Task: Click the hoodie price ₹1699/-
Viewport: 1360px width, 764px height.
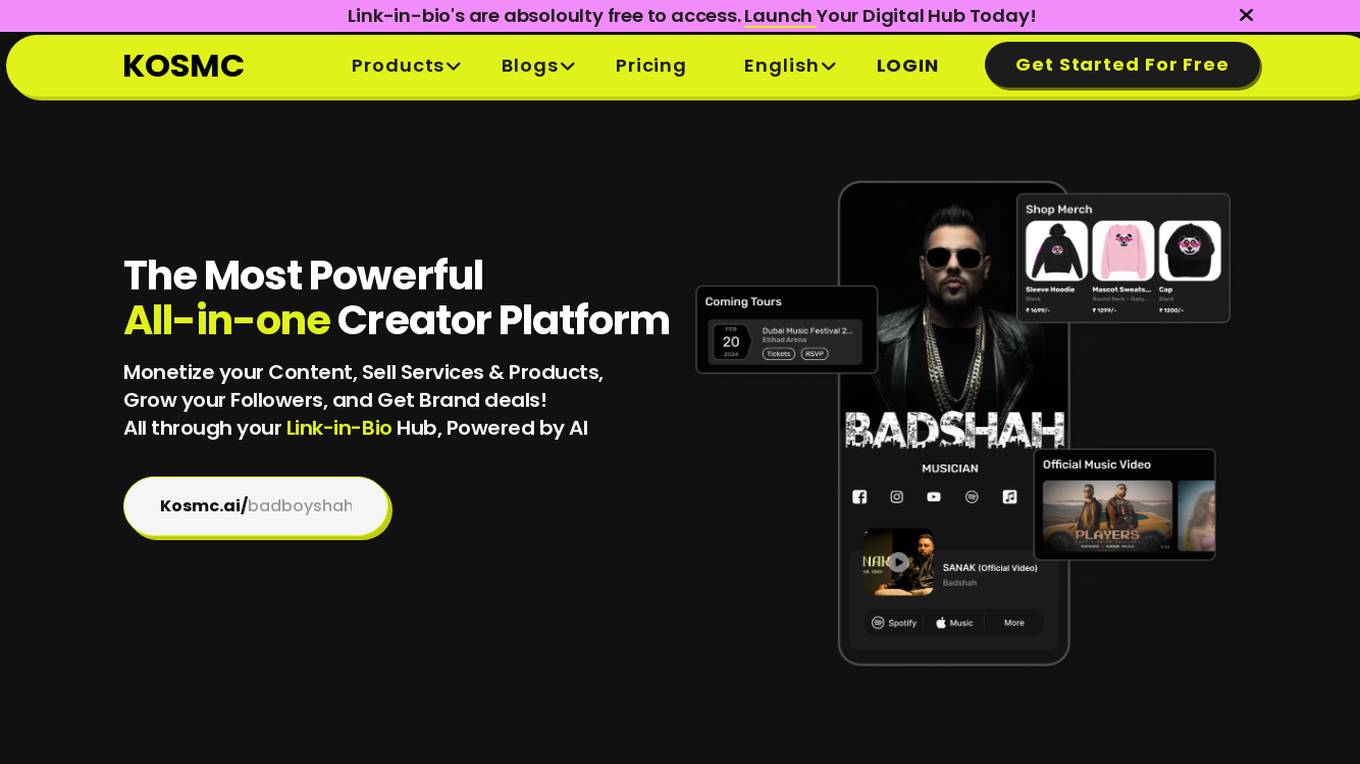Action: coord(1037,310)
